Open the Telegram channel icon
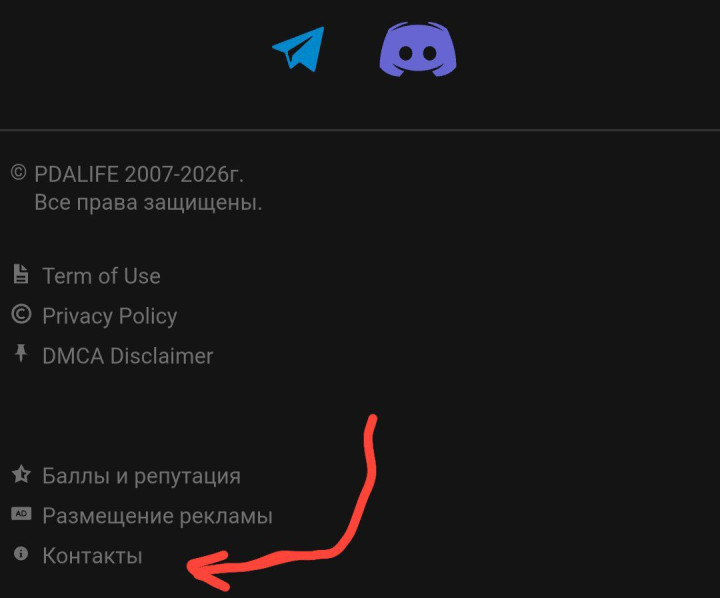Image resolution: width=720 pixels, height=598 pixels. (298, 49)
